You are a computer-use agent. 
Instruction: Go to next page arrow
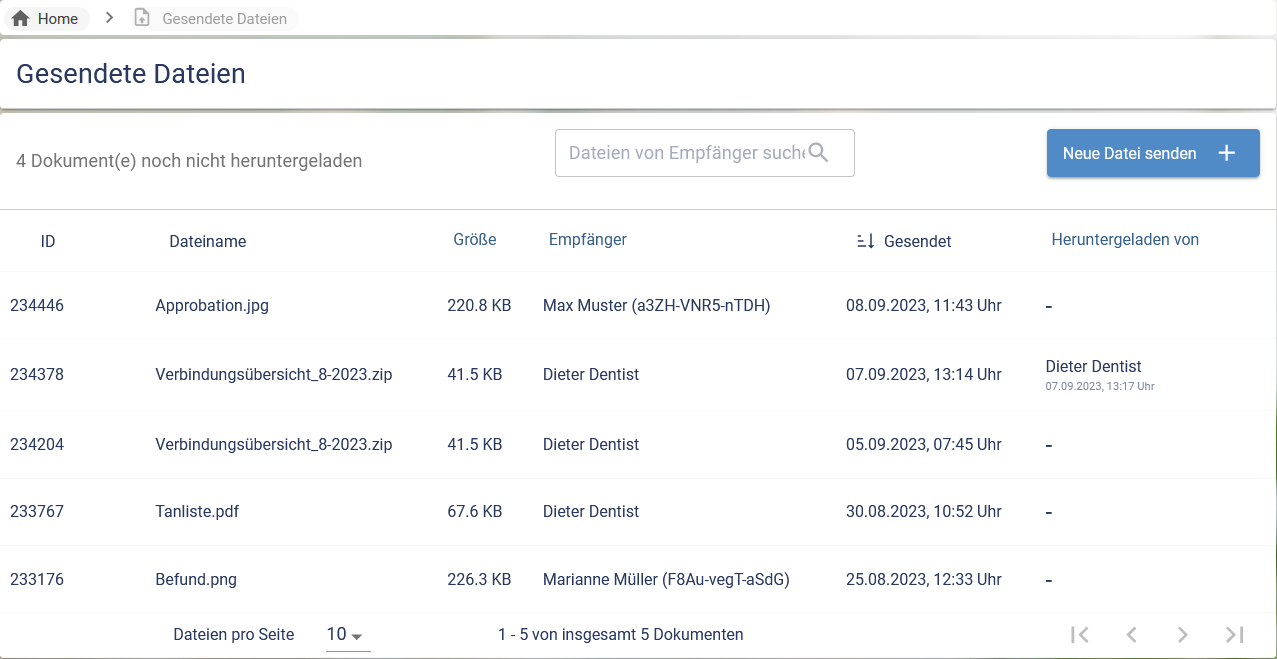(x=1183, y=635)
